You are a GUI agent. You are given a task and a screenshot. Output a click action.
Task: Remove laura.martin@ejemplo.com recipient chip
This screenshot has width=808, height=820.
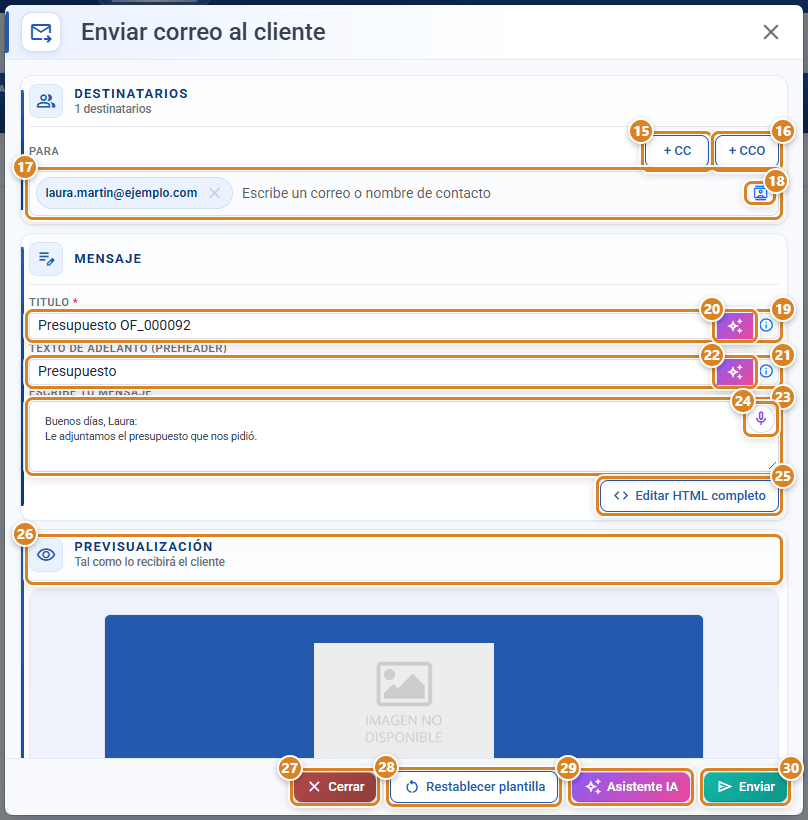pos(214,193)
